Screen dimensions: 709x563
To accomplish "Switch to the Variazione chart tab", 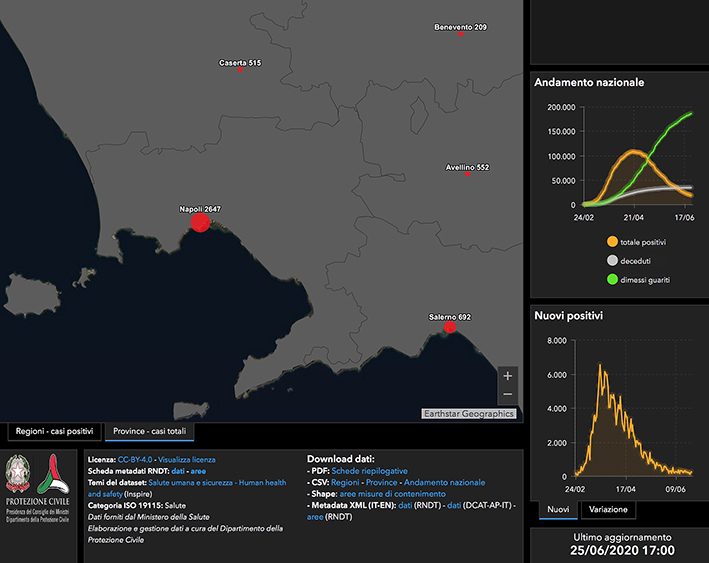I will point(609,510).
